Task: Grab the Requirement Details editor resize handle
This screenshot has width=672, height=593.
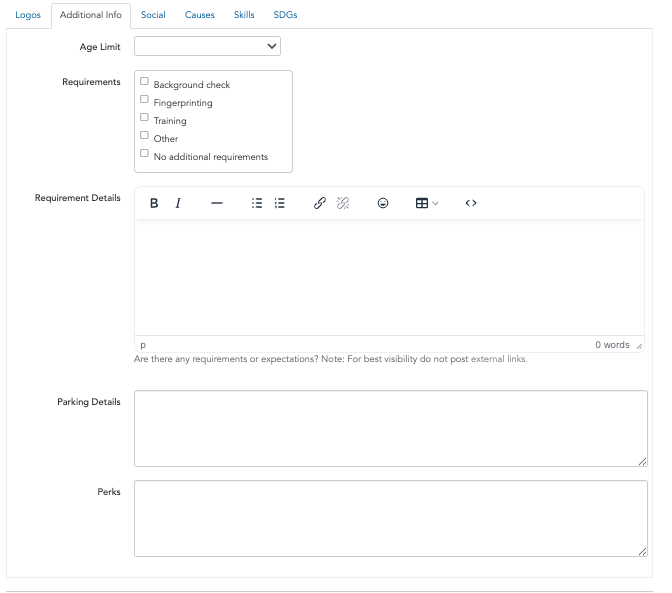Action: point(639,346)
